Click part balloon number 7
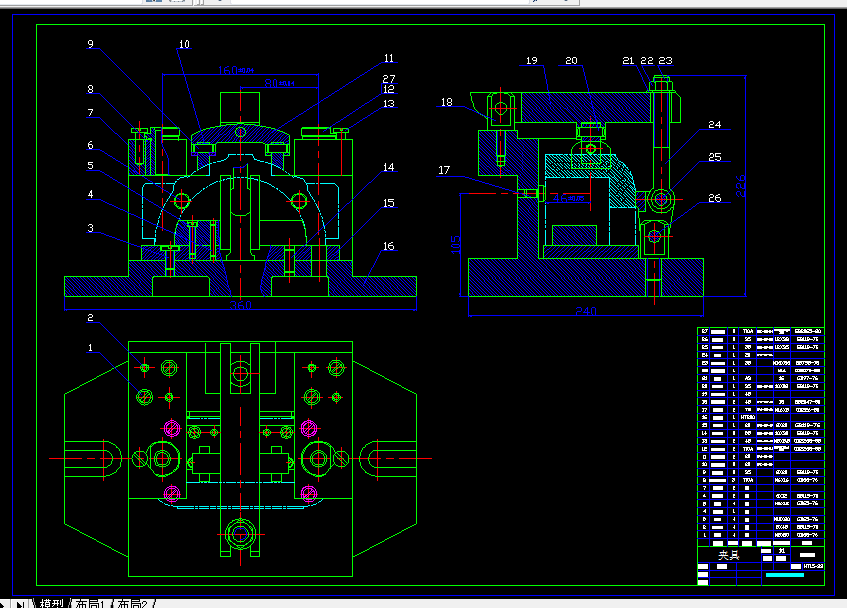 90,112
